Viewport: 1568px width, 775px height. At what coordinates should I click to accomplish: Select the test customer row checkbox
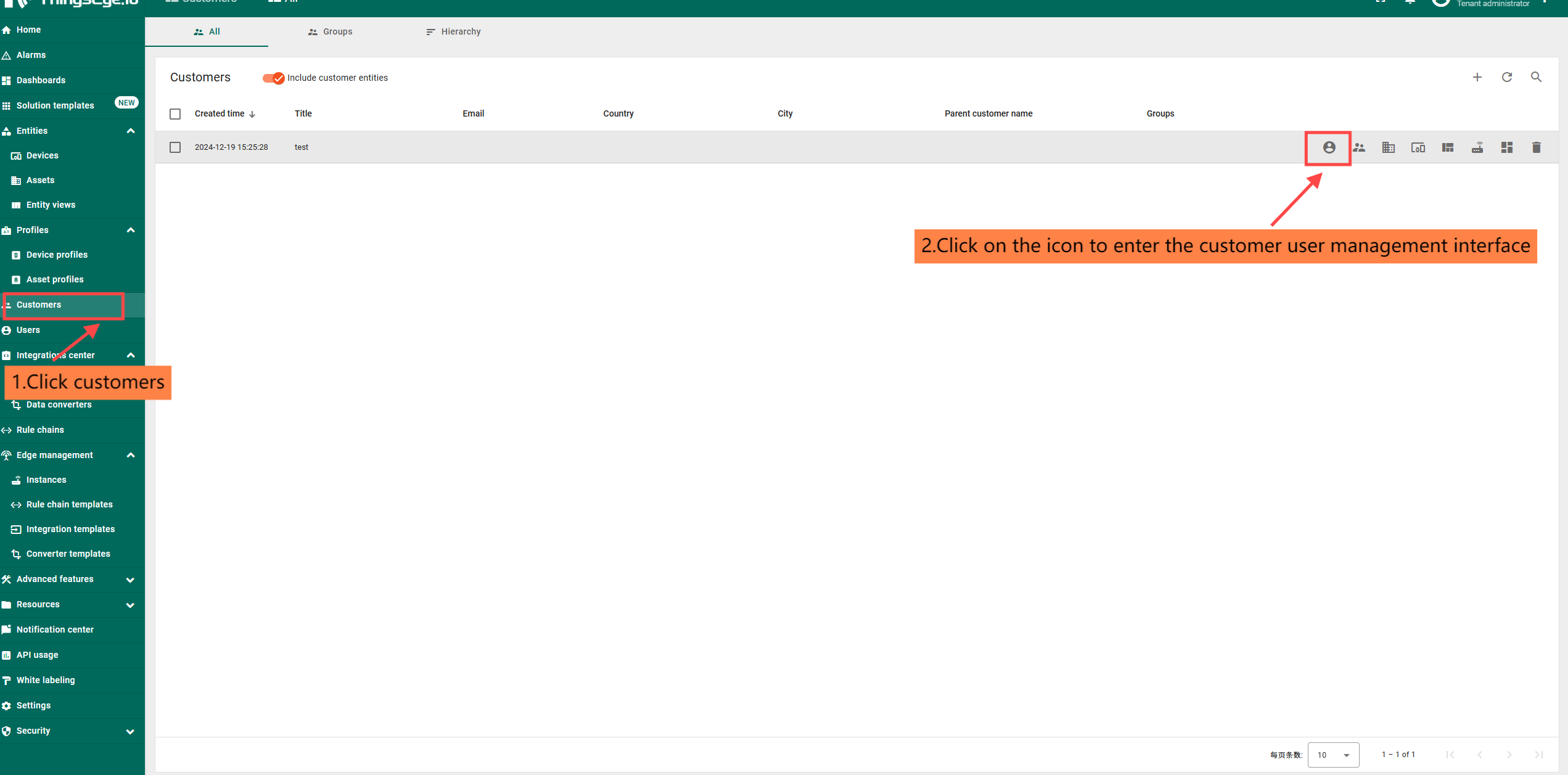point(175,147)
